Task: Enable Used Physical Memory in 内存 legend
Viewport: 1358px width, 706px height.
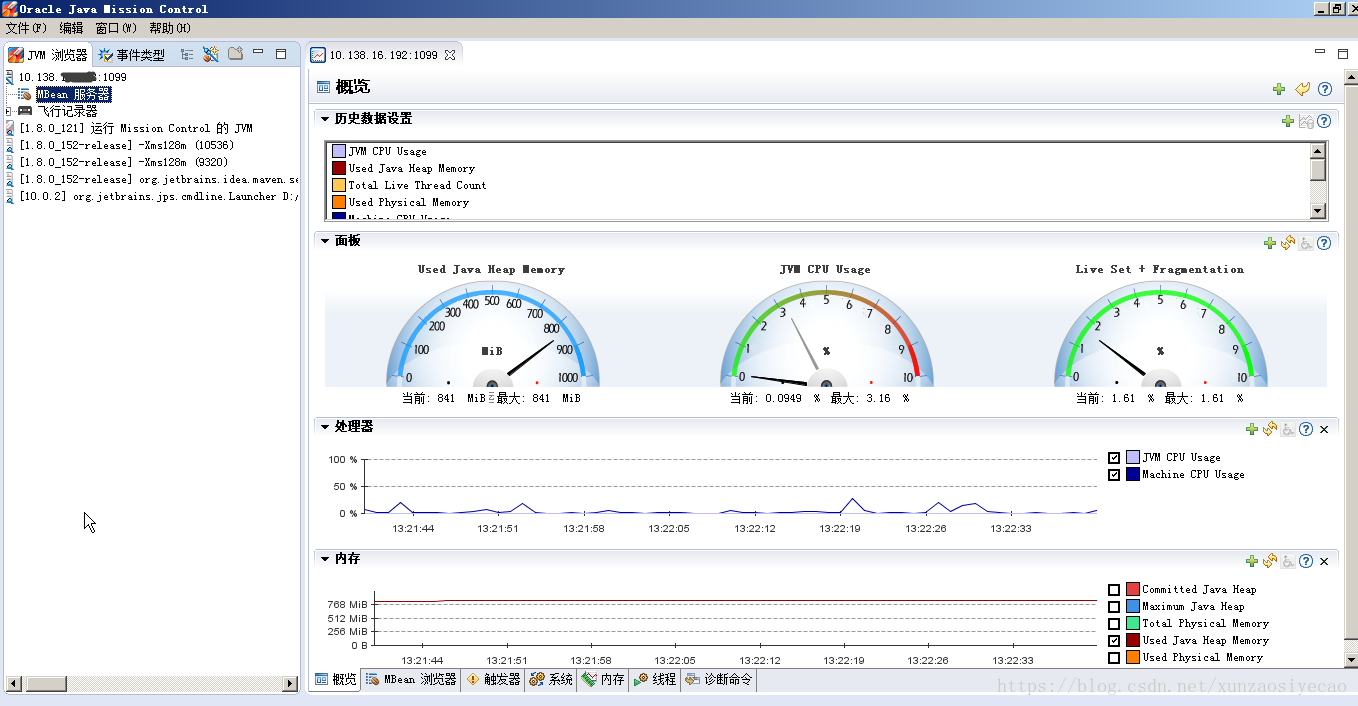Action: [x=1114, y=658]
